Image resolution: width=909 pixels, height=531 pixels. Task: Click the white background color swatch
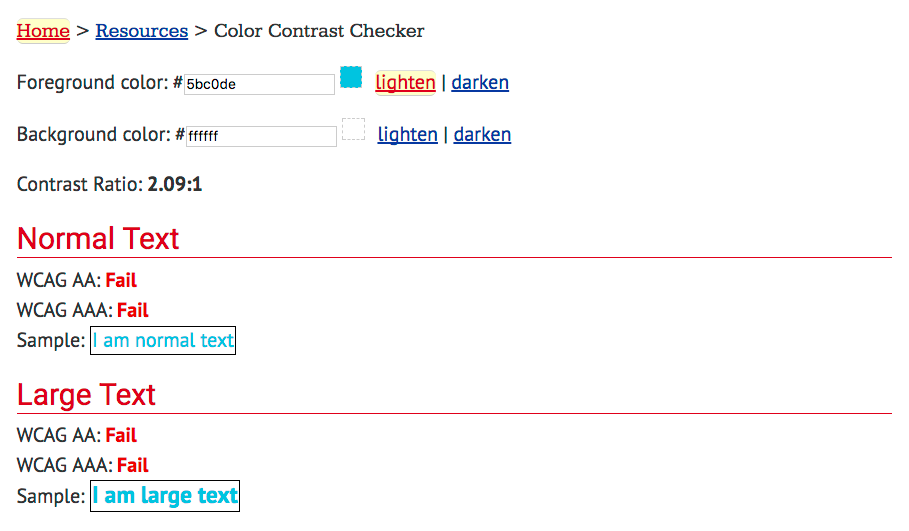pos(353,129)
